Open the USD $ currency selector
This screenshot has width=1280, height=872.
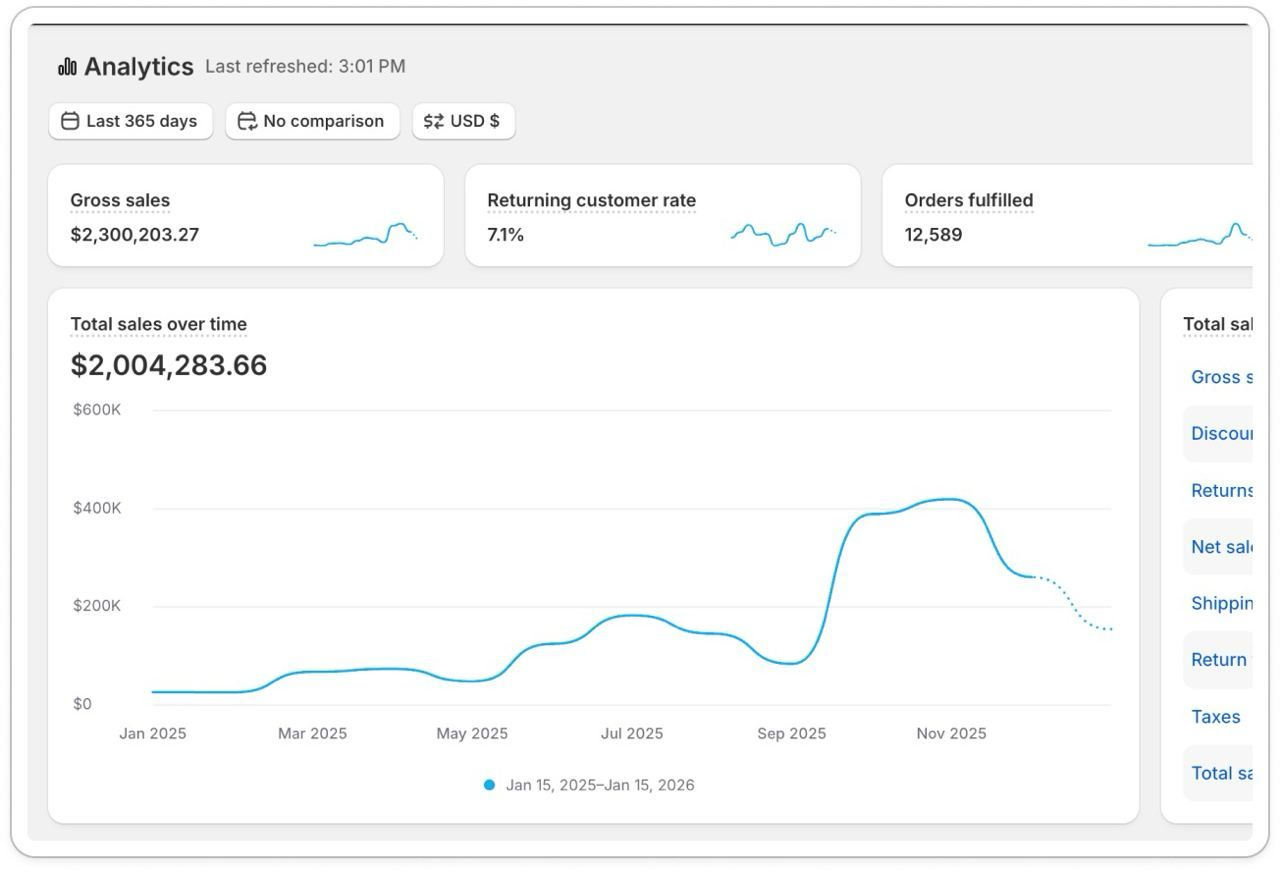click(463, 121)
